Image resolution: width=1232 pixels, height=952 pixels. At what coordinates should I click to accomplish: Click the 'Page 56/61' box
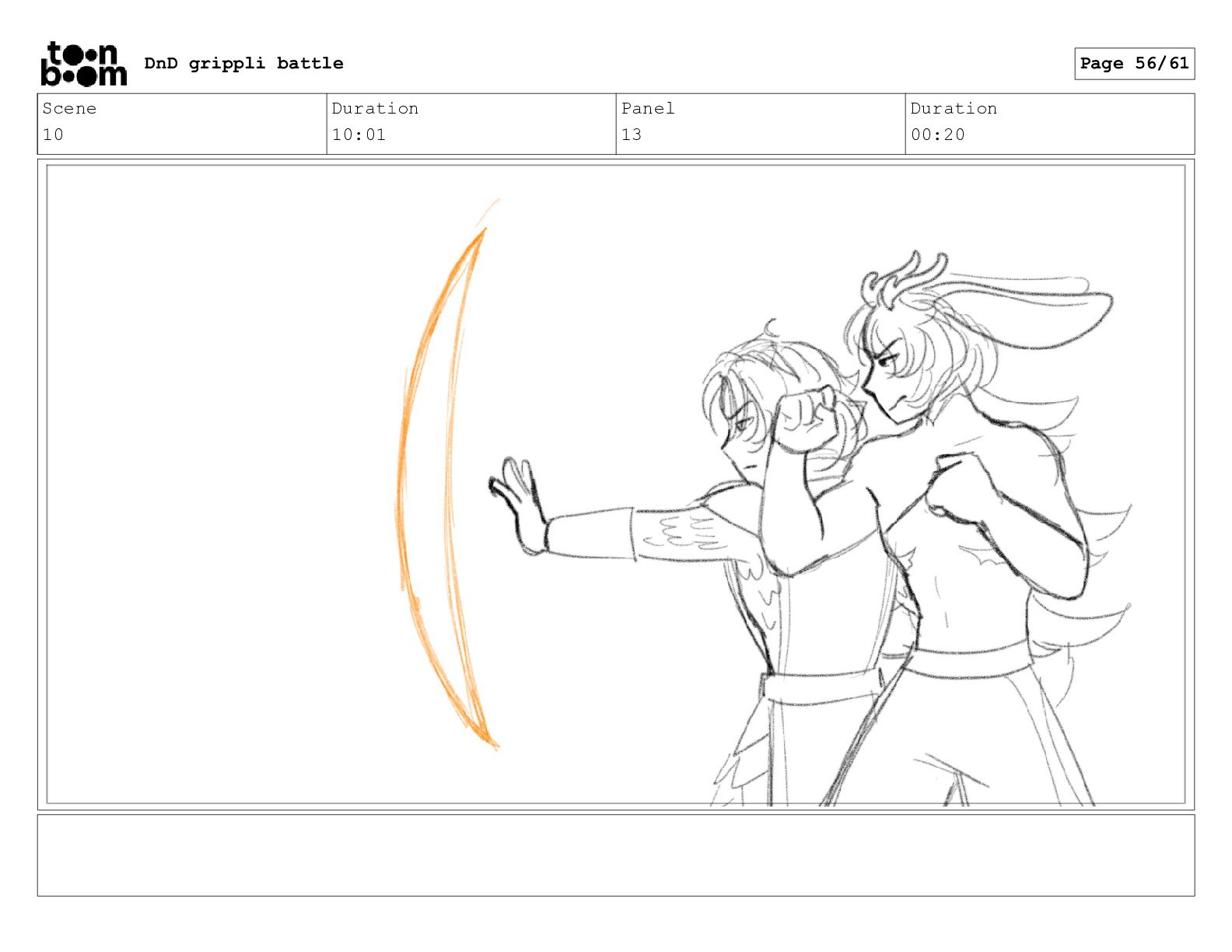pyautogui.click(x=1134, y=64)
